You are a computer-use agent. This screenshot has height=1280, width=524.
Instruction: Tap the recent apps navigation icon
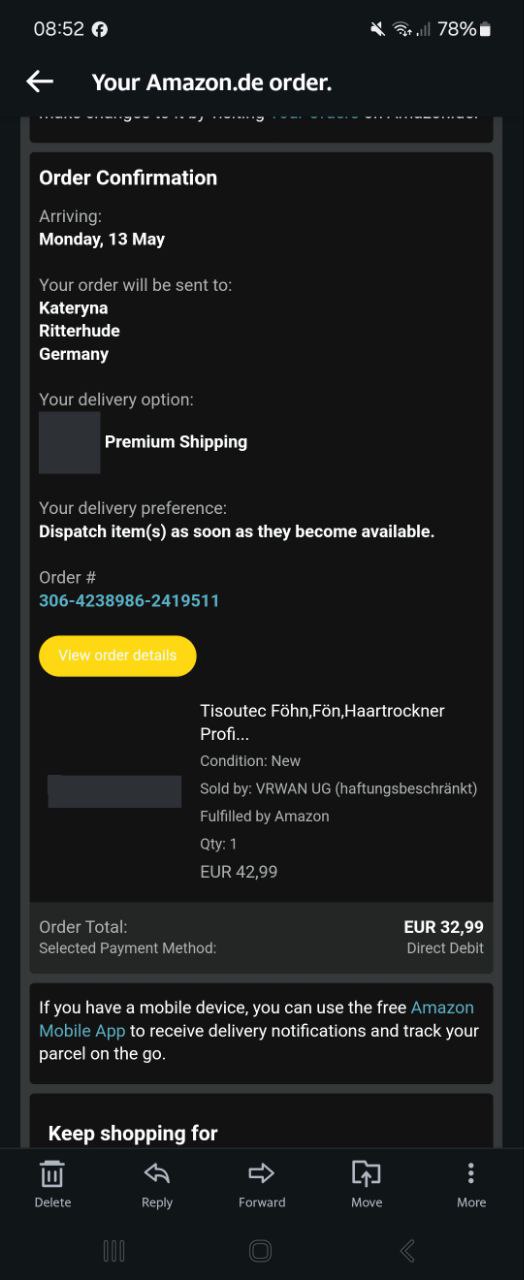coord(114,1250)
